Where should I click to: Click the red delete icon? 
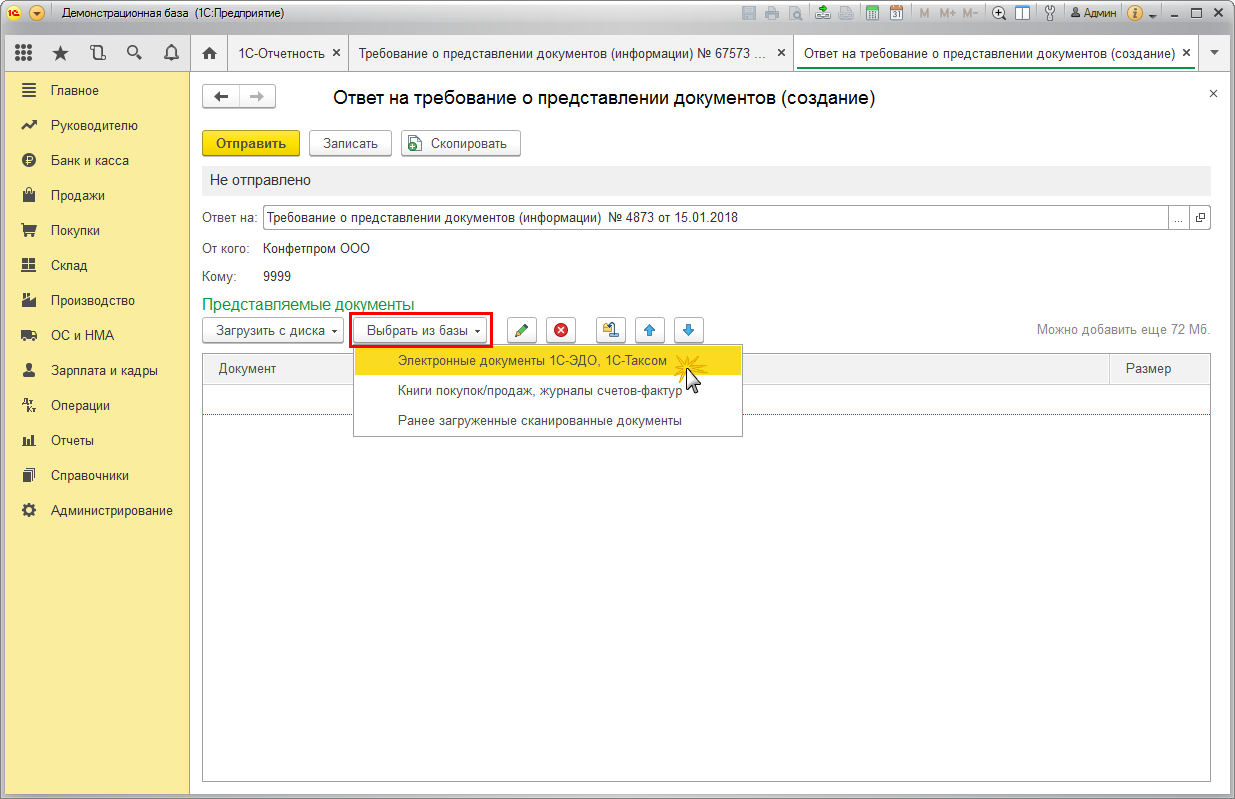561,330
